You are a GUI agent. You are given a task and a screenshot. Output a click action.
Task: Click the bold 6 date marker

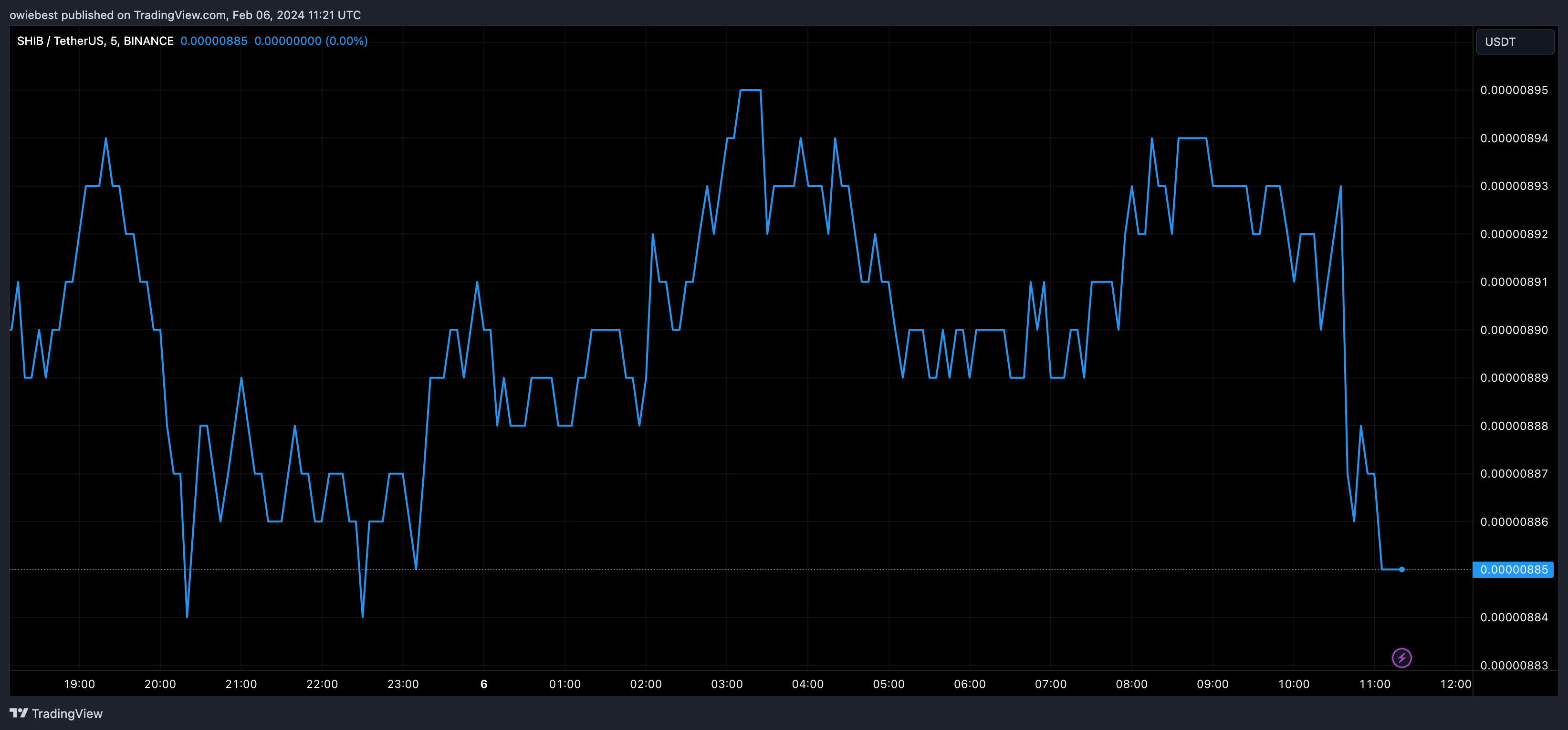click(484, 684)
